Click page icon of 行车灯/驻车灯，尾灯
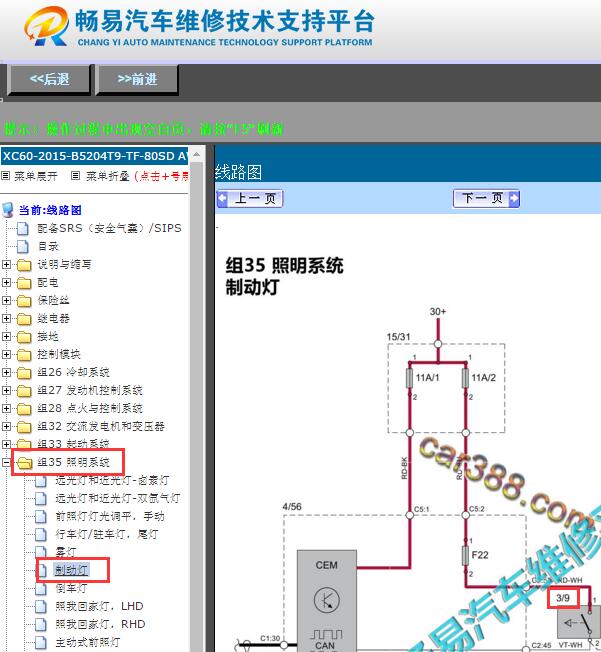The image size is (601, 652). 41,534
